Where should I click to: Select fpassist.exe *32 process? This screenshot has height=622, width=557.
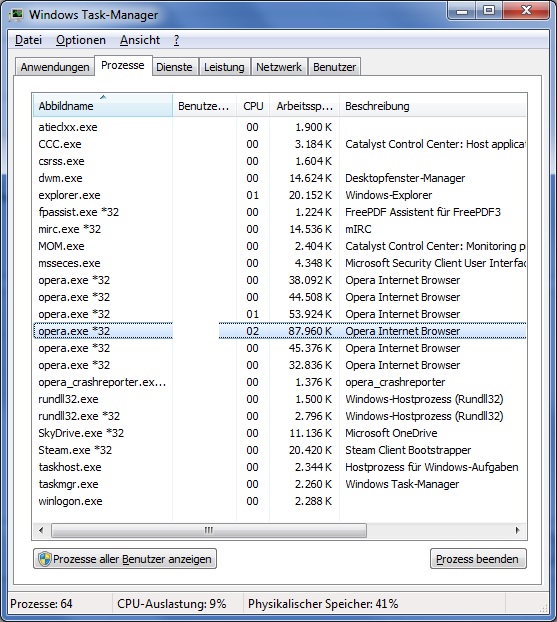coord(280,212)
